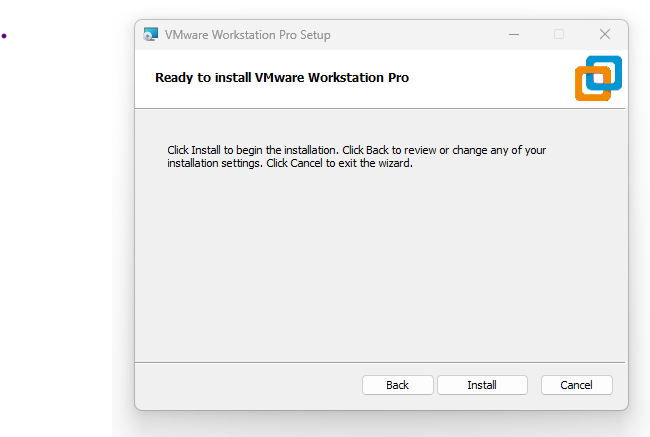Click the installer icon in the title bar
Image resolution: width=650 pixels, height=437 pixels.
[150, 34]
